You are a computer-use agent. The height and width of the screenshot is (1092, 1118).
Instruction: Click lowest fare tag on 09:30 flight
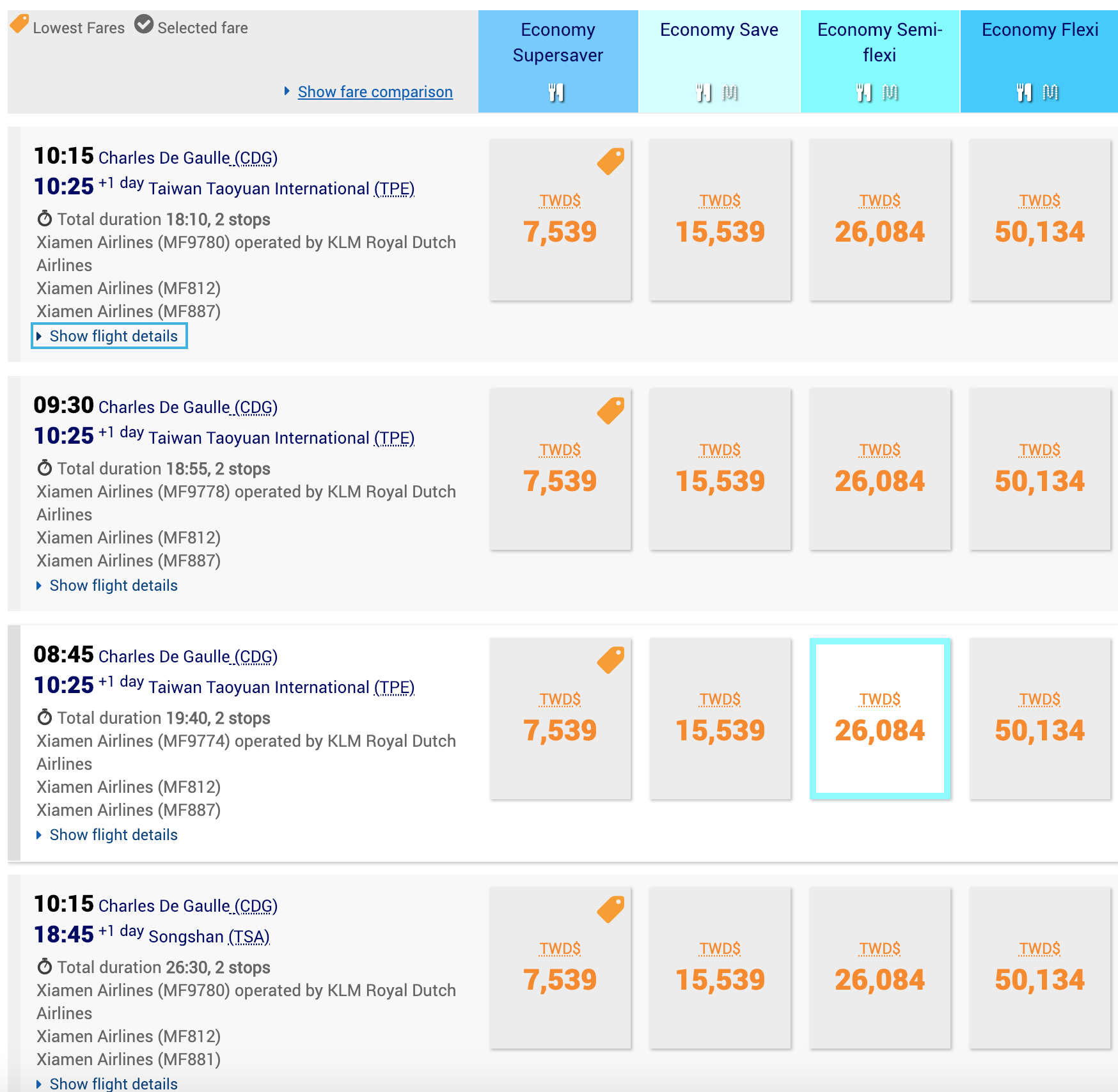(x=611, y=410)
